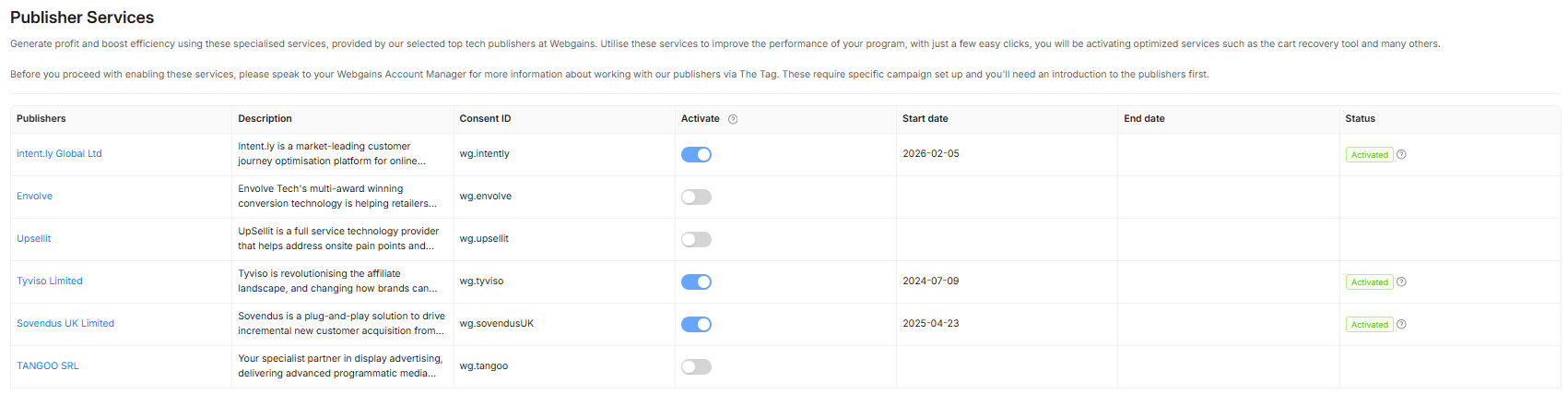Open the Envolve publisher link
Image resolution: width=1568 pixels, height=395 pixels.
[34, 196]
